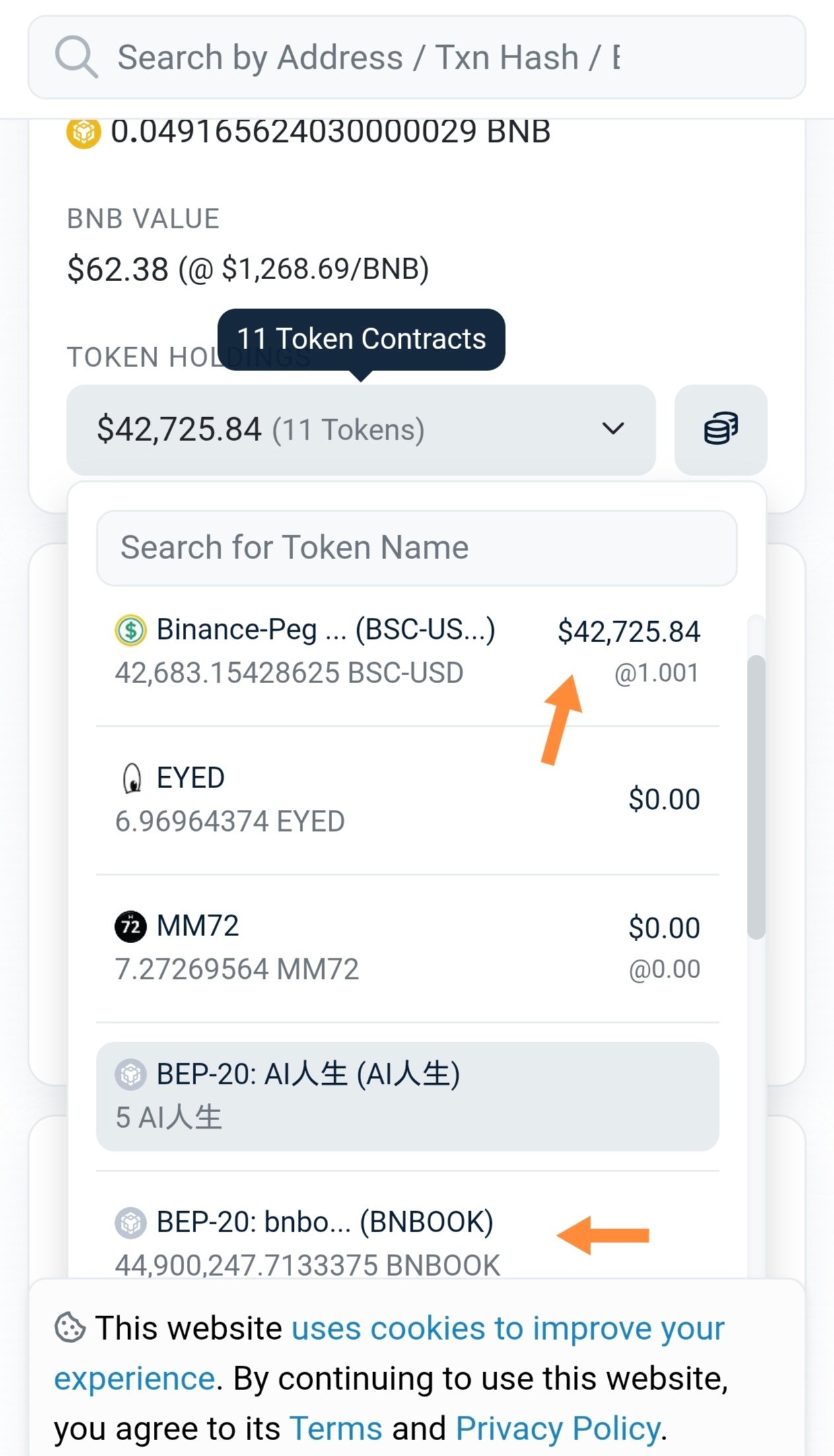Image resolution: width=834 pixels, height=1456 pixels.
Task: Choose the MM72 token row
Action: click(407, 948)
